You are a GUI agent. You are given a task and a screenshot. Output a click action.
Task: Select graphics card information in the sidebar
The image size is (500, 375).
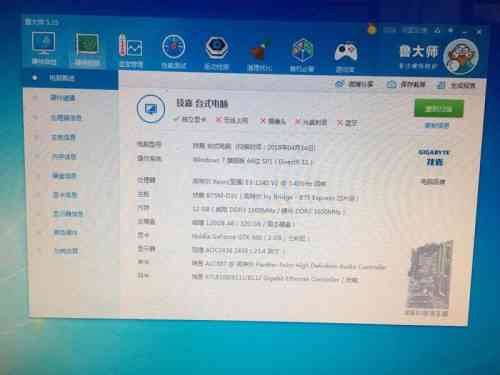coord(65,195)
